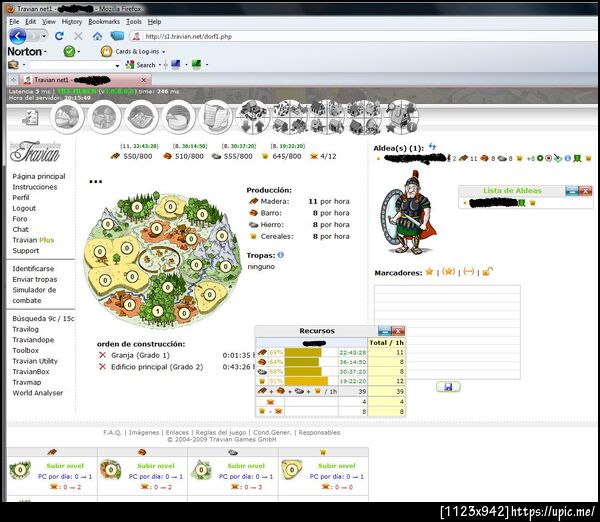Open the info and star shortcuts round icon

[401, 117]
